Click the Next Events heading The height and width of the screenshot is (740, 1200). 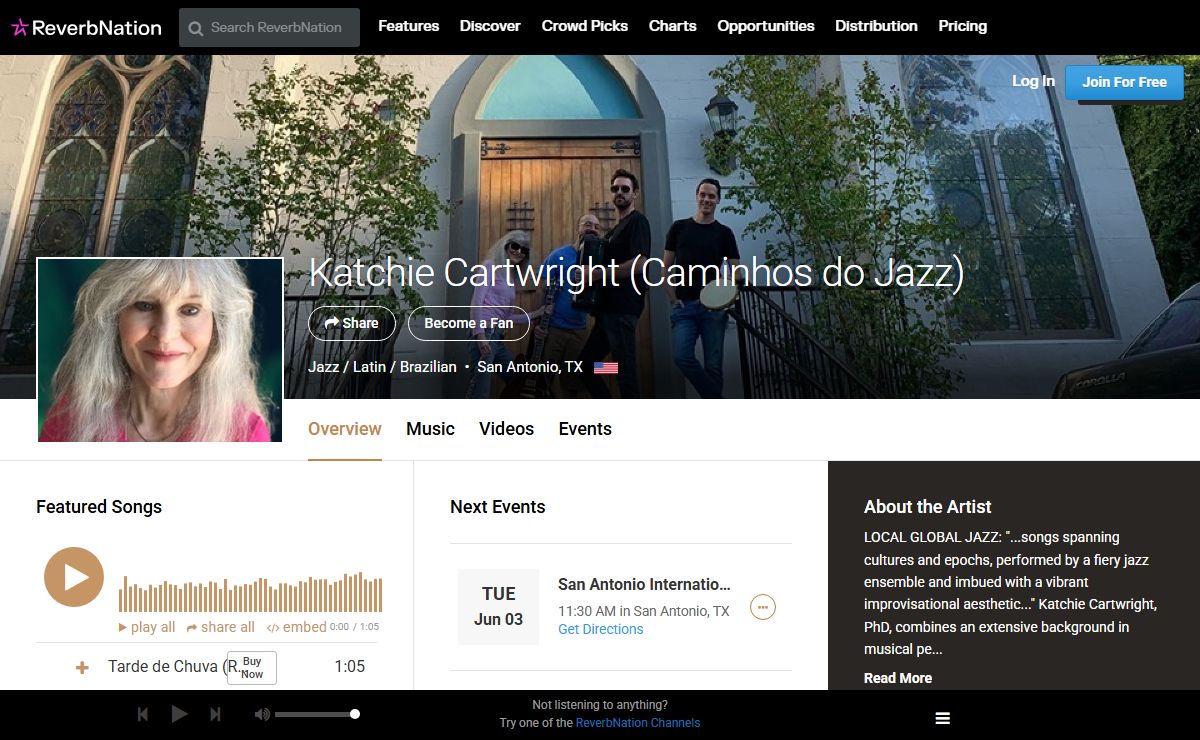point(498,507)
